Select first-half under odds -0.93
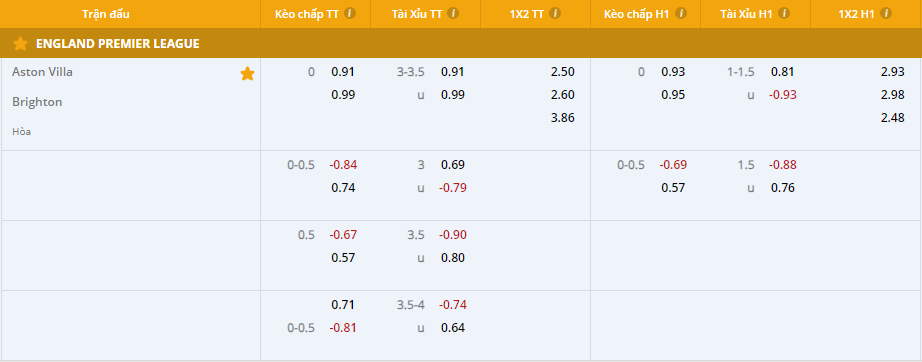Viewport: 922px width, 362px height. (783, 95)
